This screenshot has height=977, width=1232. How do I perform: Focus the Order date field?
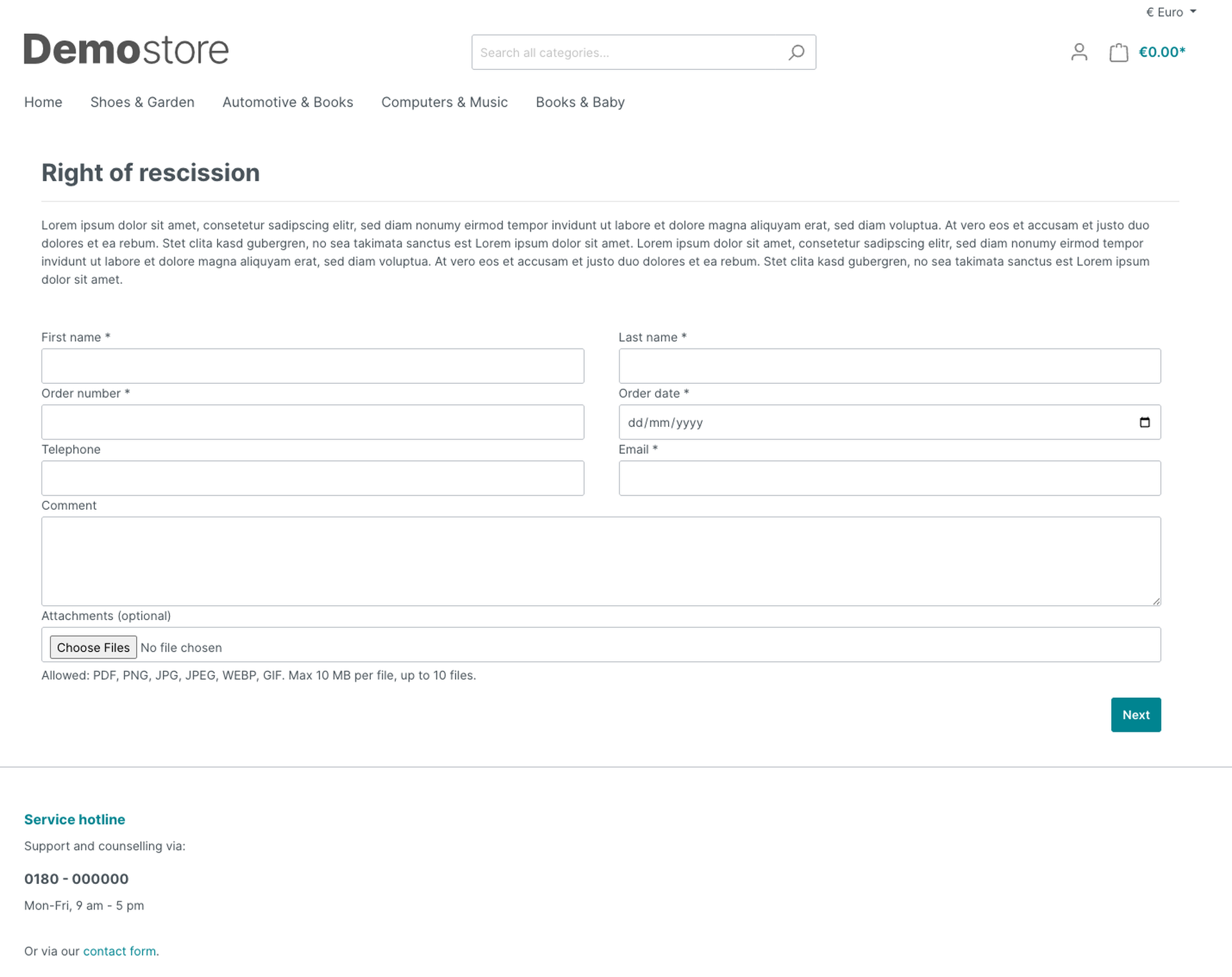tap(889, 422)
